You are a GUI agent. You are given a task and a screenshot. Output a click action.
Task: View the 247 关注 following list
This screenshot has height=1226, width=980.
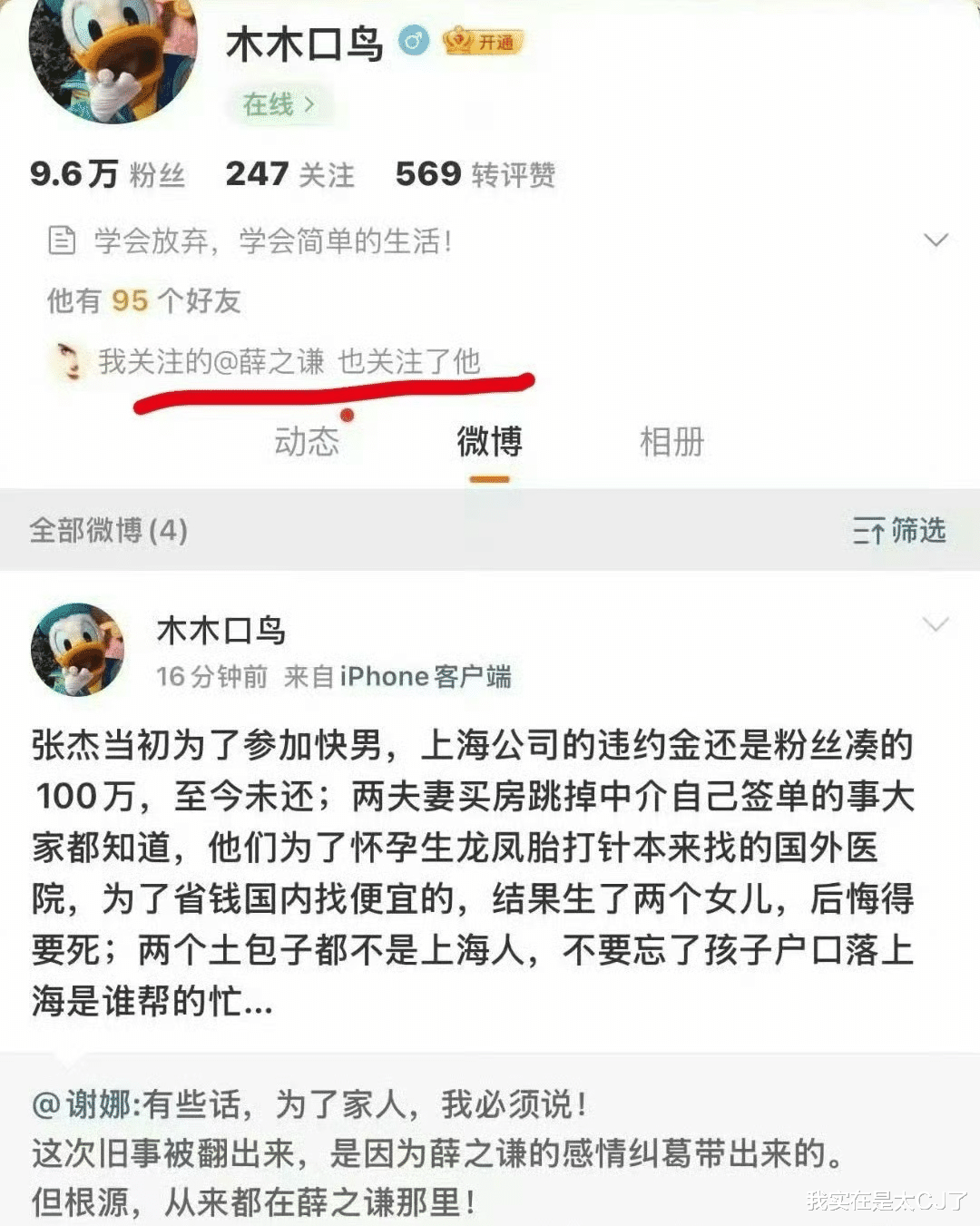[289, 173]
